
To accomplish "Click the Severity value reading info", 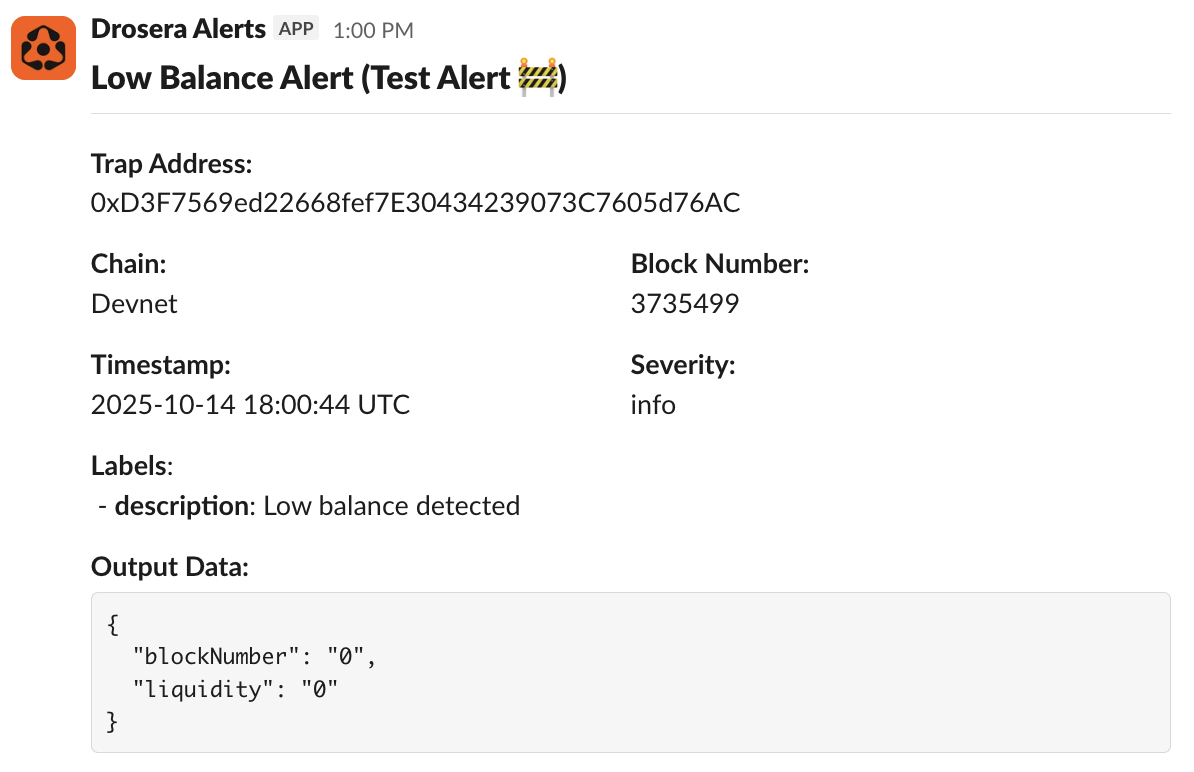I will click(653, 405).
